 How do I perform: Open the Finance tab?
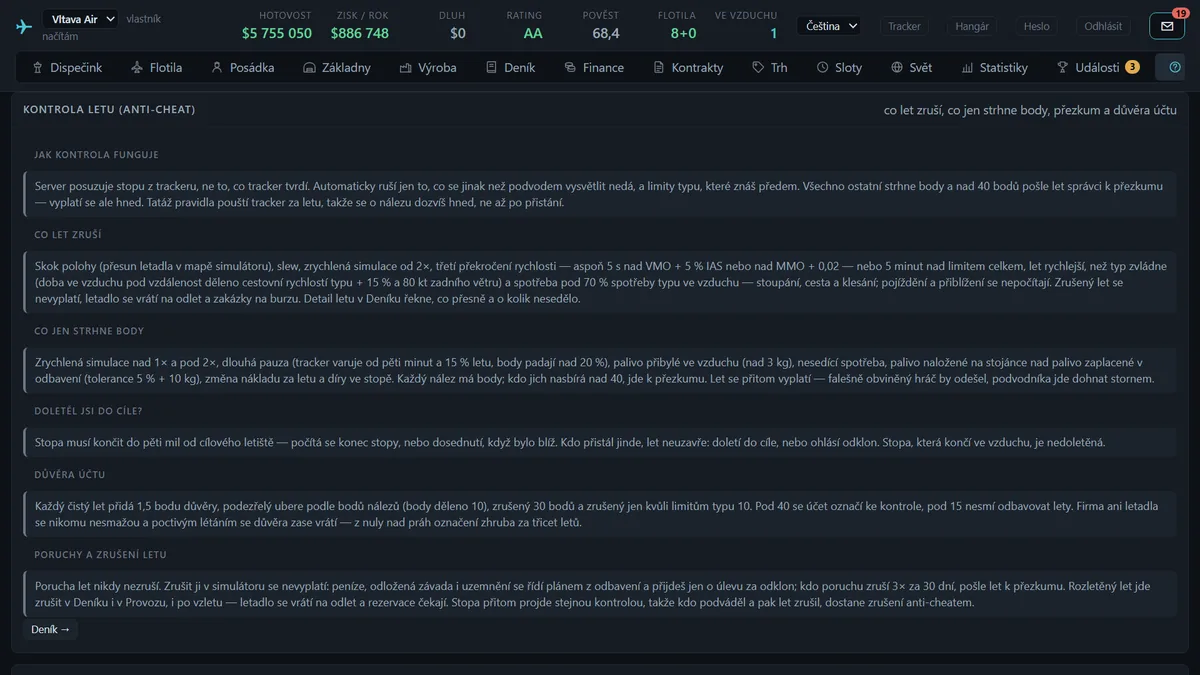point(594,67)
